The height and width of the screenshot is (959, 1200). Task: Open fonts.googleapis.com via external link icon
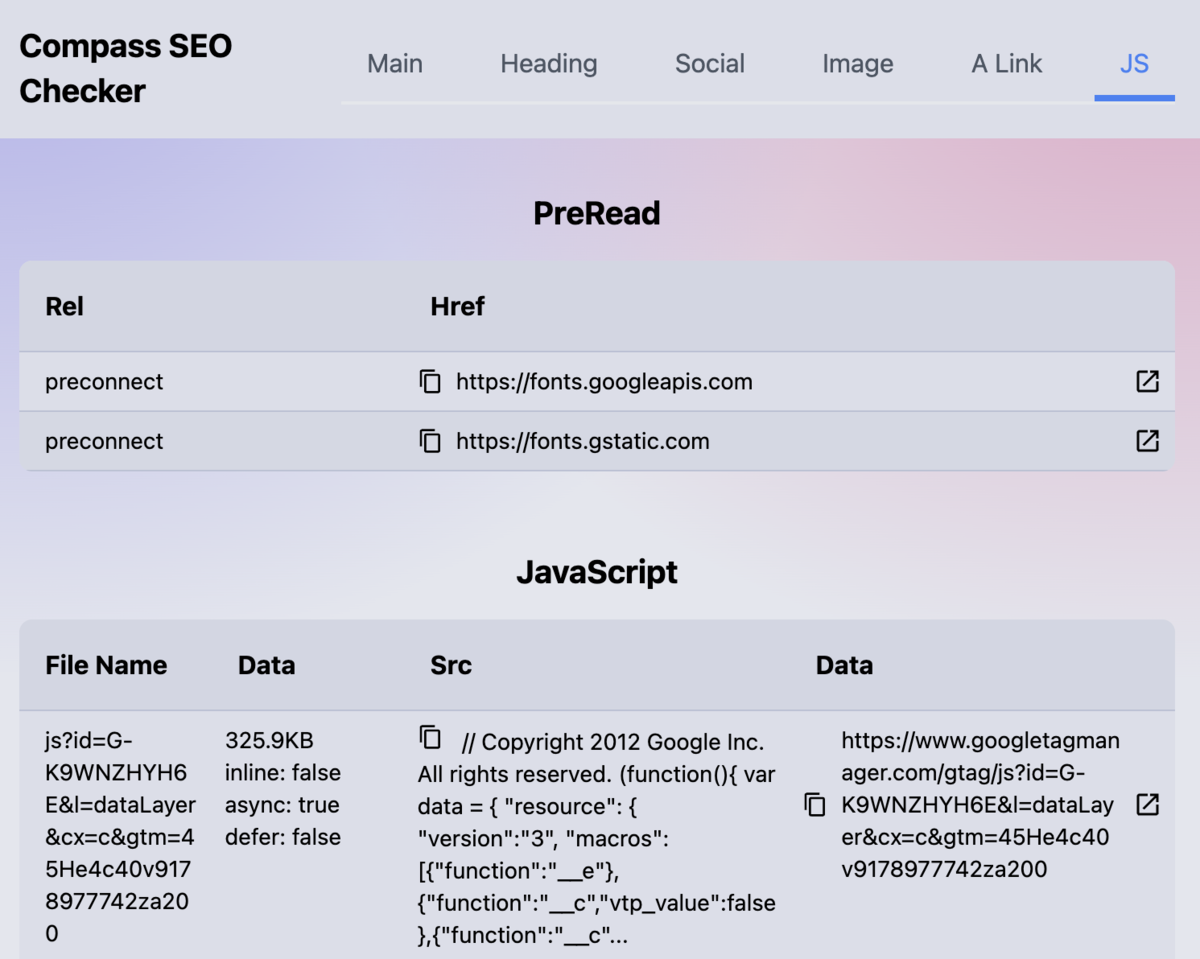click(1146, 381)
